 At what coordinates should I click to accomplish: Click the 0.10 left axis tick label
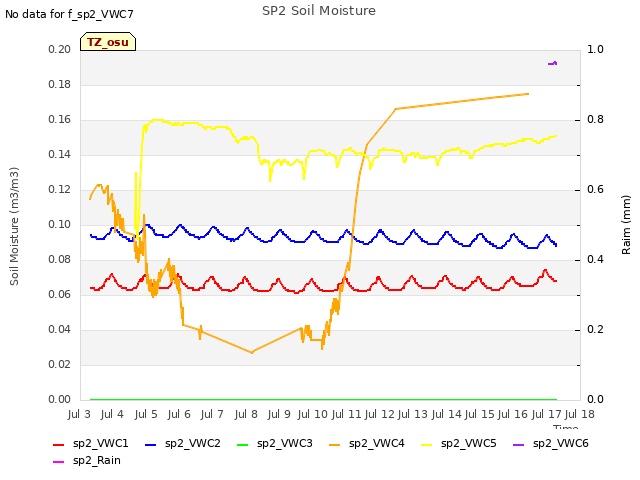[60, 224]
